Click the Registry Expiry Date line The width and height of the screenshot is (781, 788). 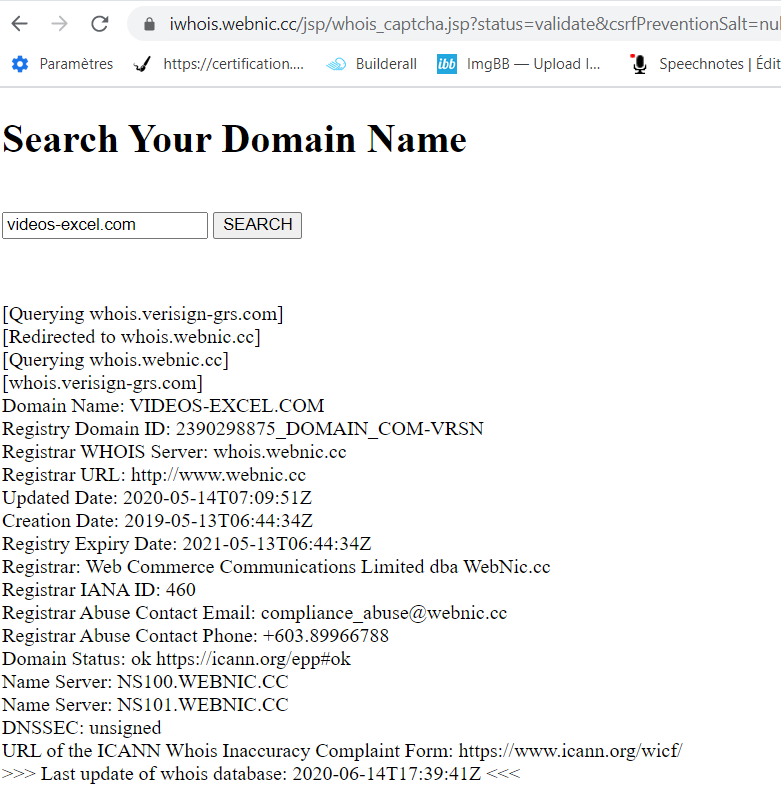(x=186, y=544)
